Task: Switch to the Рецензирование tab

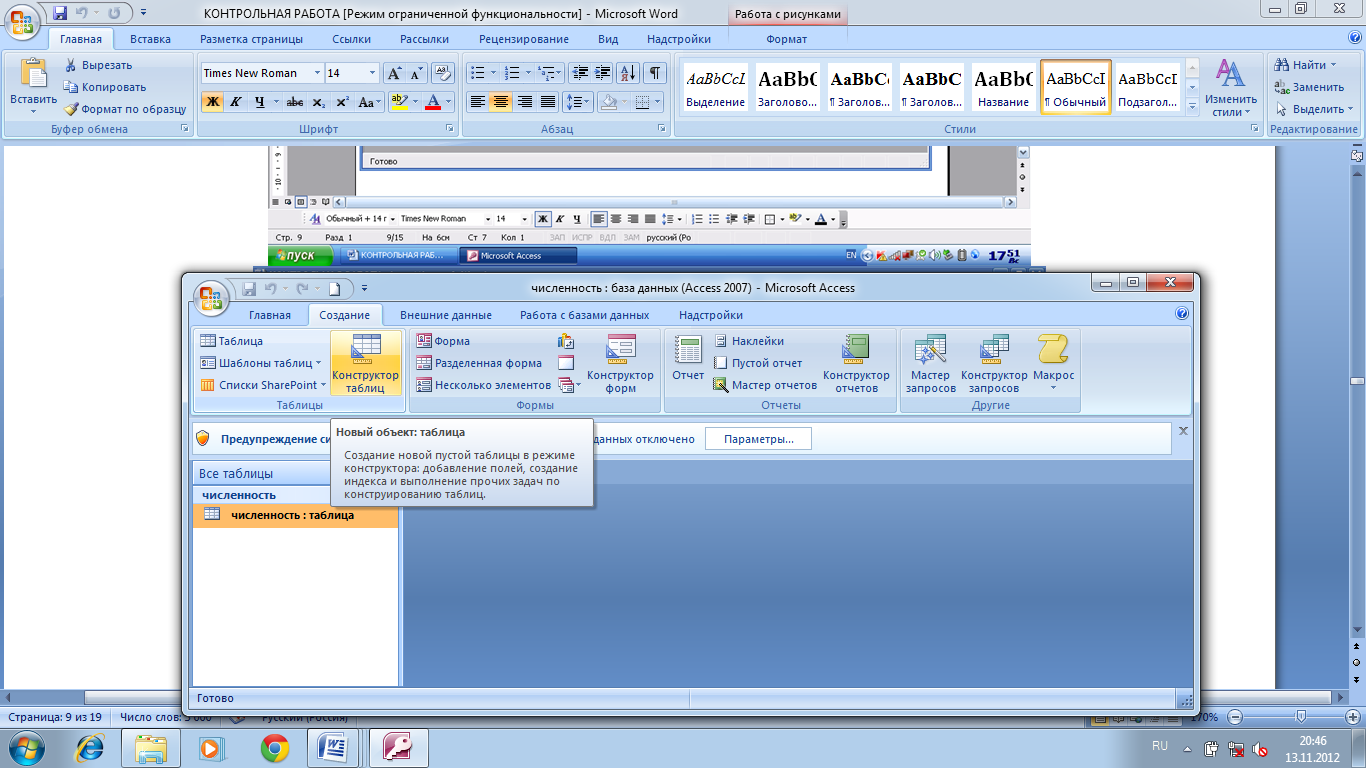Action: [x=524, y=39]
